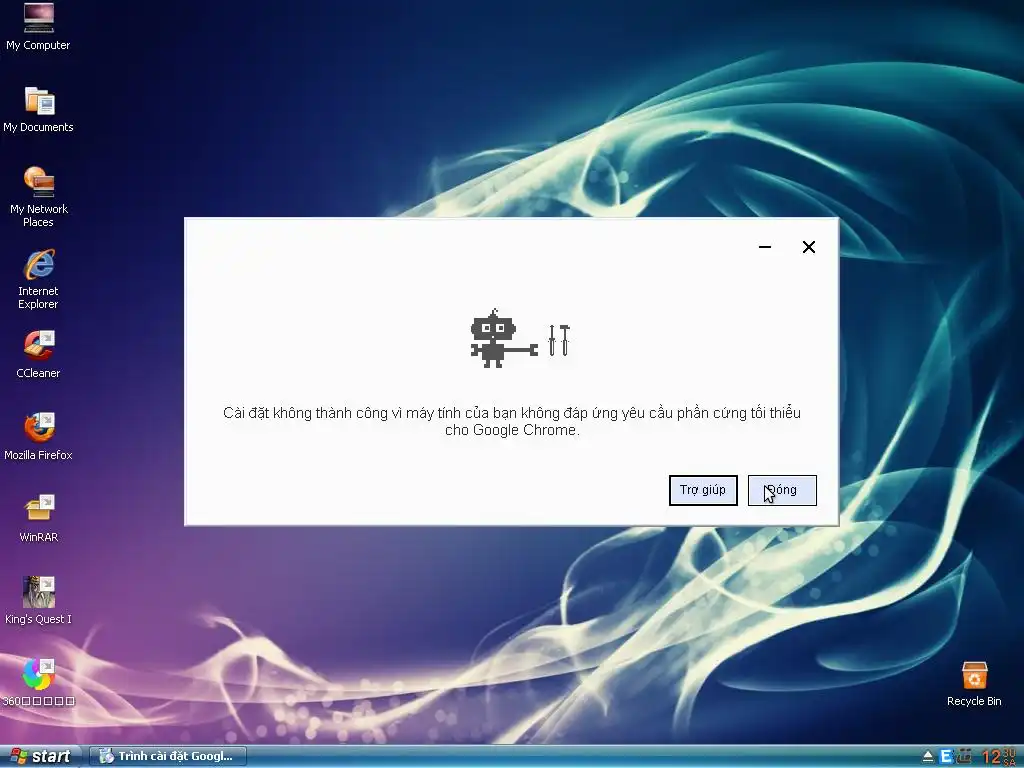Click the Mozilla Firefox shortcut icon
Screen dimensions: 1024x768
[39, 437]
